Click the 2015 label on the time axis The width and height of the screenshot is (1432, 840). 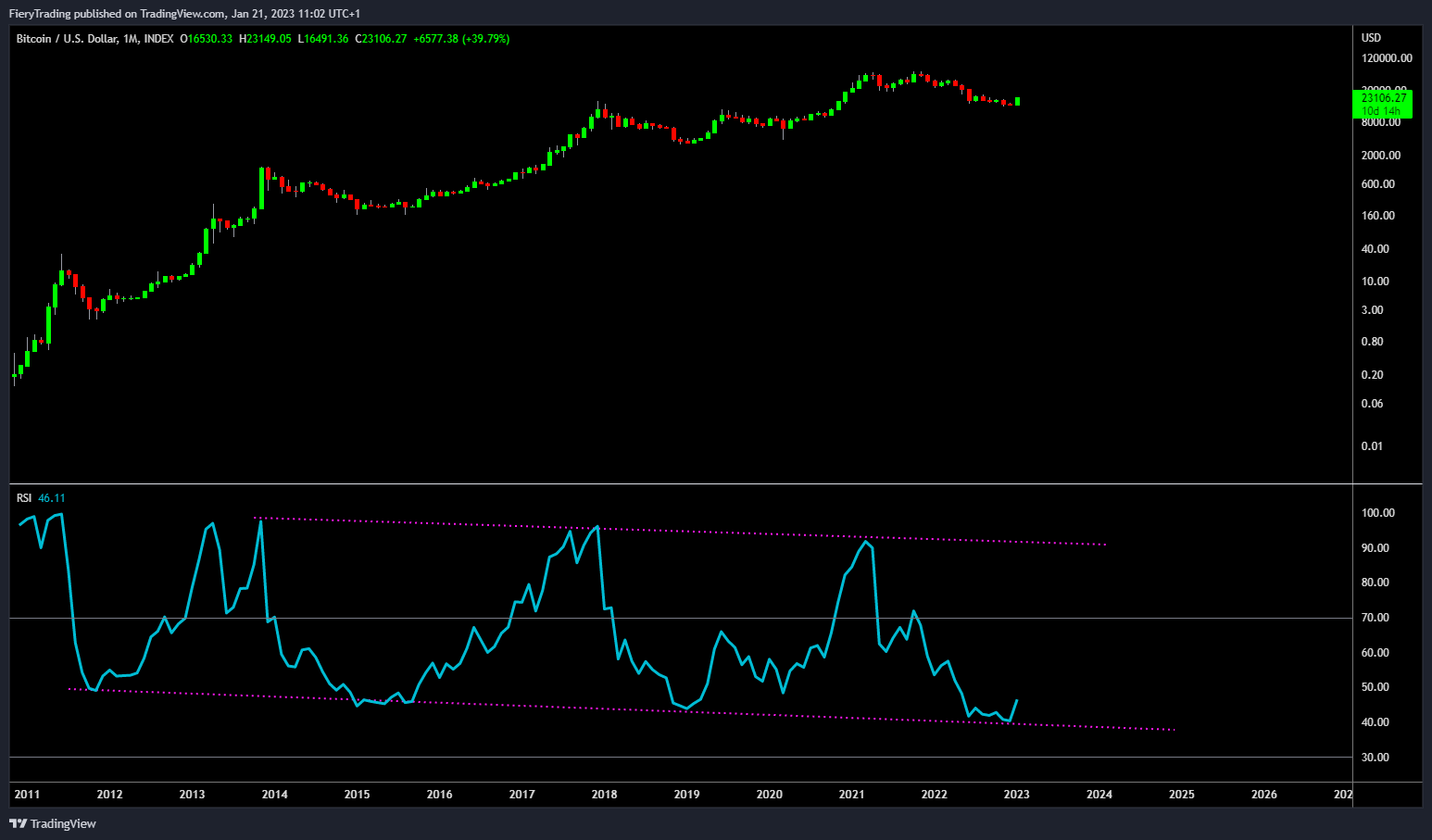point(357,795)
